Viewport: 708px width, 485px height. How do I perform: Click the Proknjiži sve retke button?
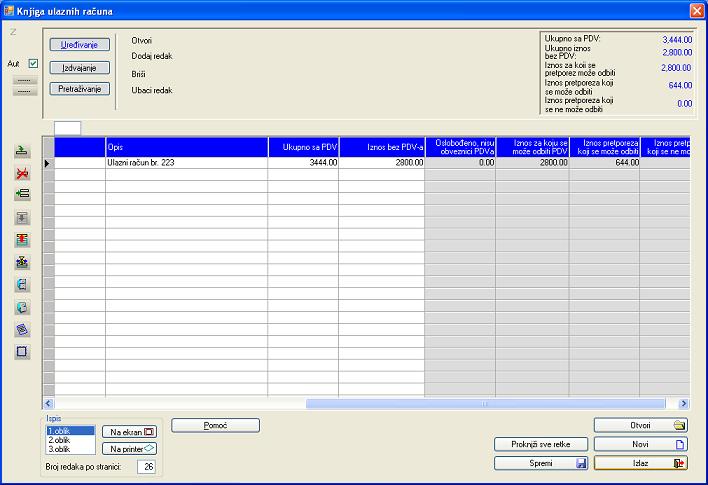pos(540,444)
